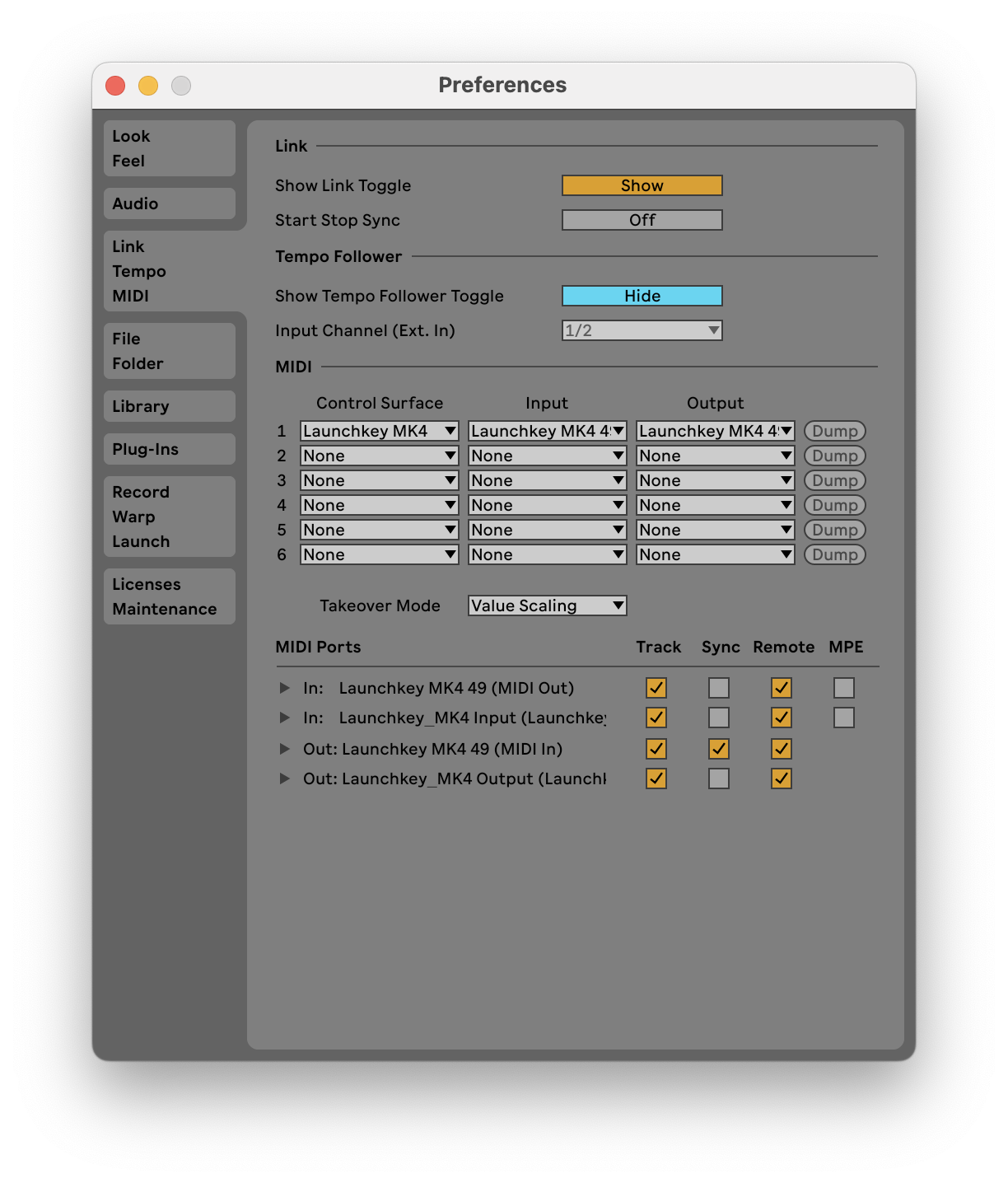Open the Takeover Mode Value Scaling dropdown
The width and height of the screenshot is (1008, 1183).
548,606
